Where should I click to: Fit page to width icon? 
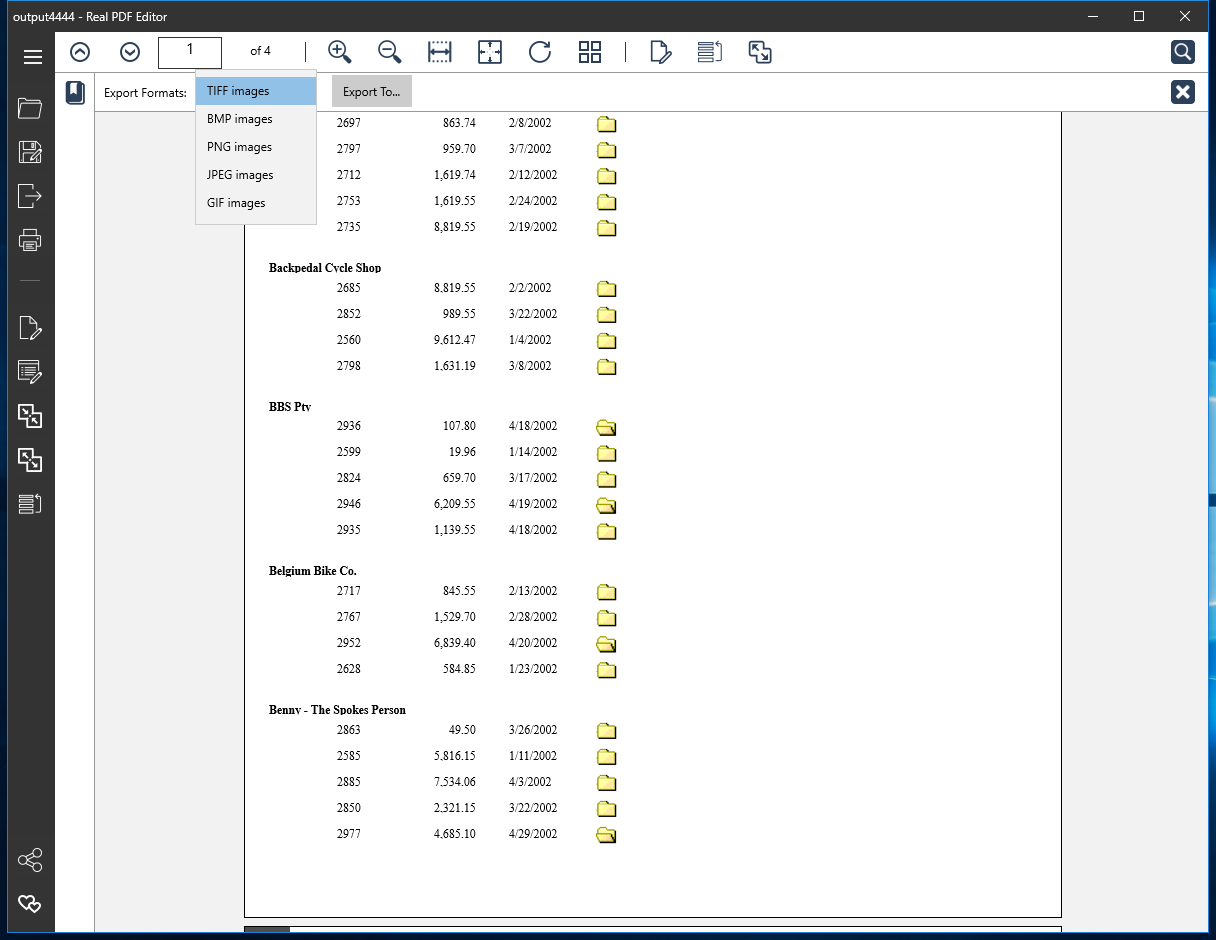(x=440, y=52)
